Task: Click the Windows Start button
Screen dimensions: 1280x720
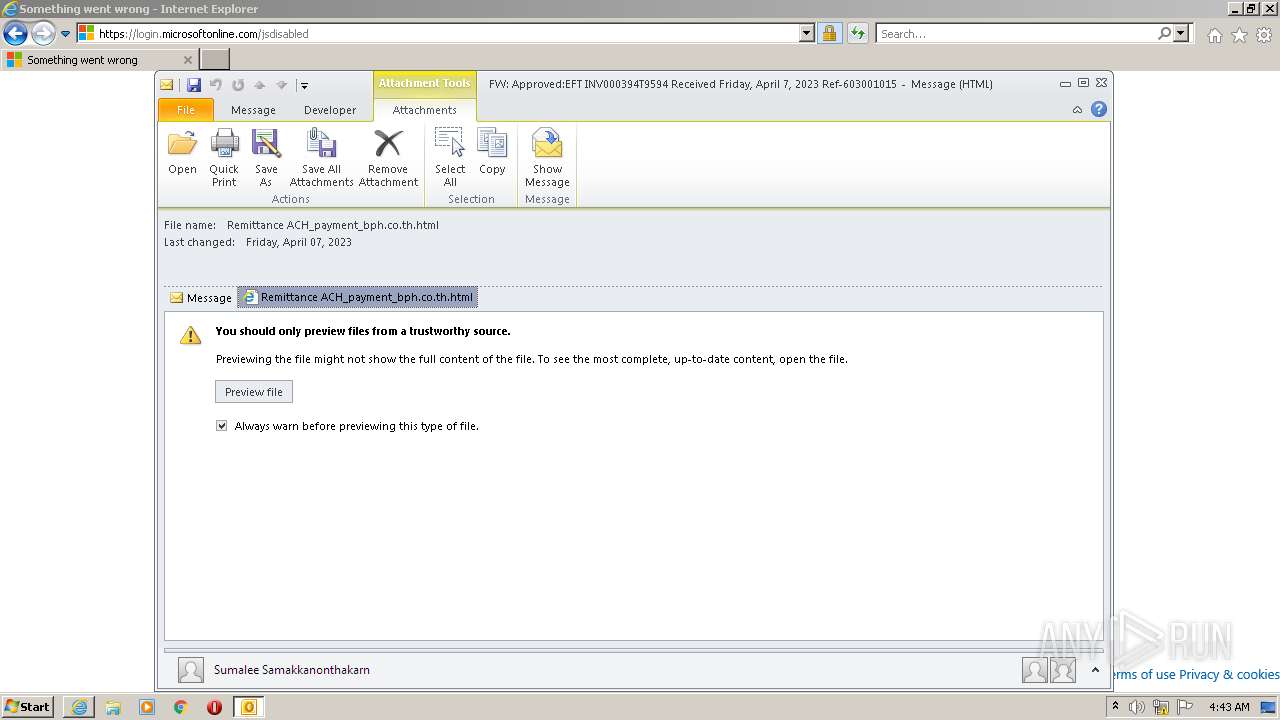Action: pyautogui.click(x=28, y=706)
